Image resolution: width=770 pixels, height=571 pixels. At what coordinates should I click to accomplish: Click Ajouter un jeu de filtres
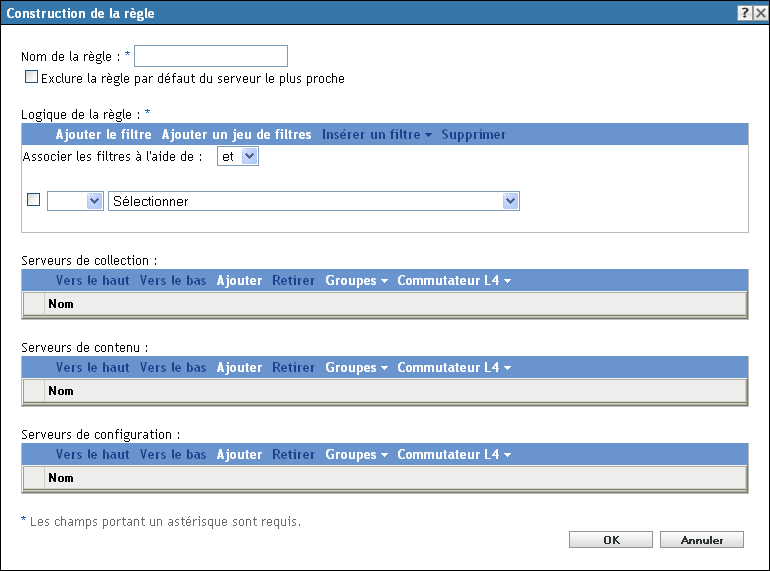236,134
